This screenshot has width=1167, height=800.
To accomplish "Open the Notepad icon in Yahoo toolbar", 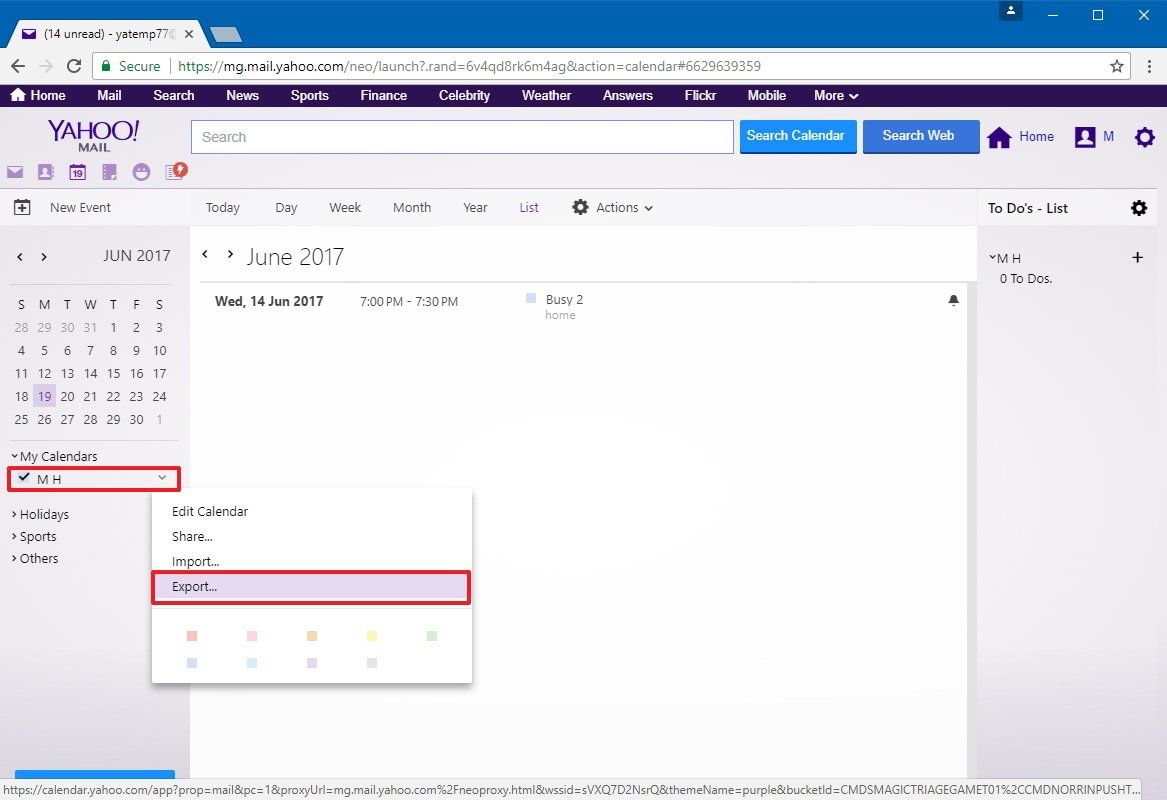I will [x=109, y=173].
